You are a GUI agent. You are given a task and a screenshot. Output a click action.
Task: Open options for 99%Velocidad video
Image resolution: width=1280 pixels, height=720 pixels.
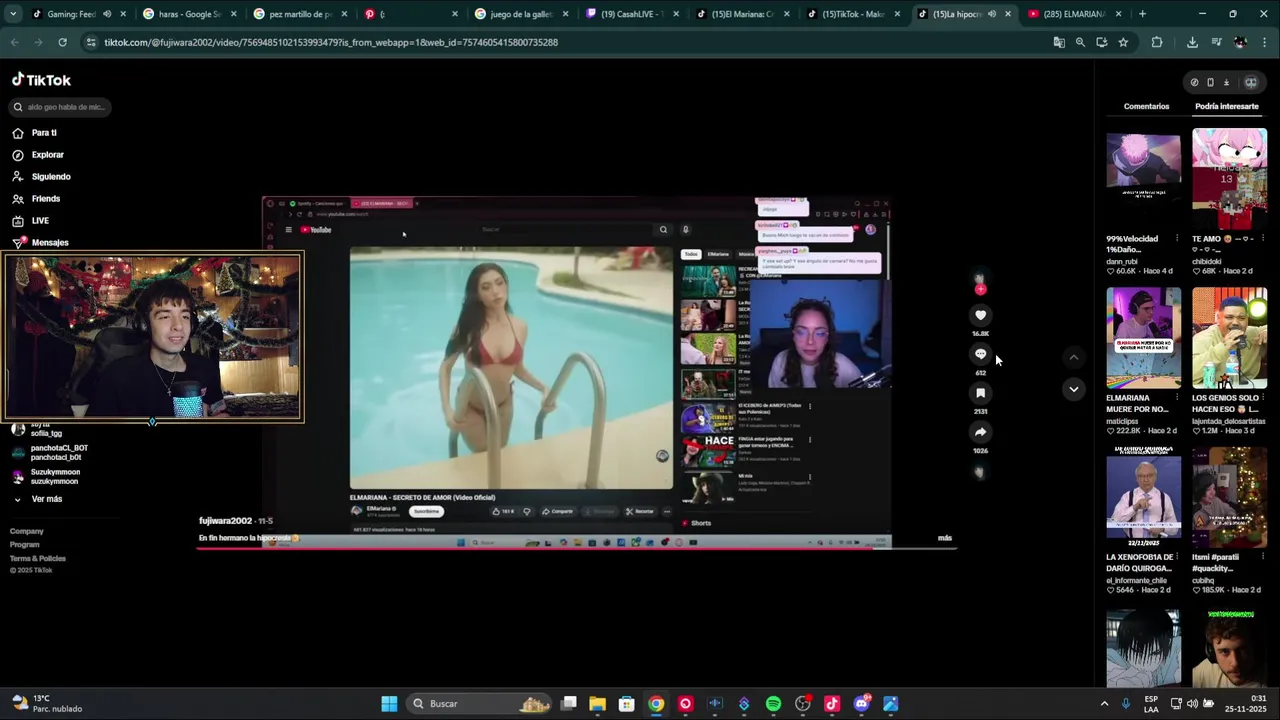[x=1177, y=239]
